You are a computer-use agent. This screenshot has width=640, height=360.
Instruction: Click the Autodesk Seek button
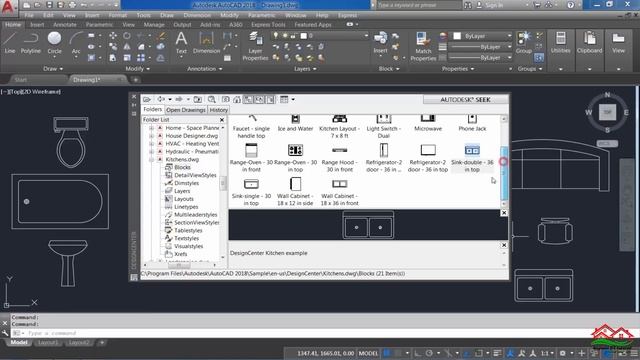click(465, 100)
